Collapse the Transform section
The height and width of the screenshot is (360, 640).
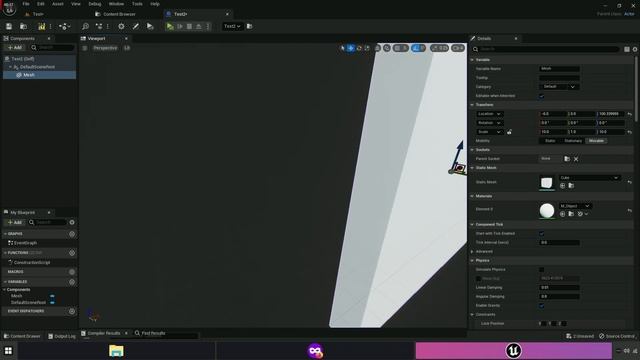click(x=472, y=105)
